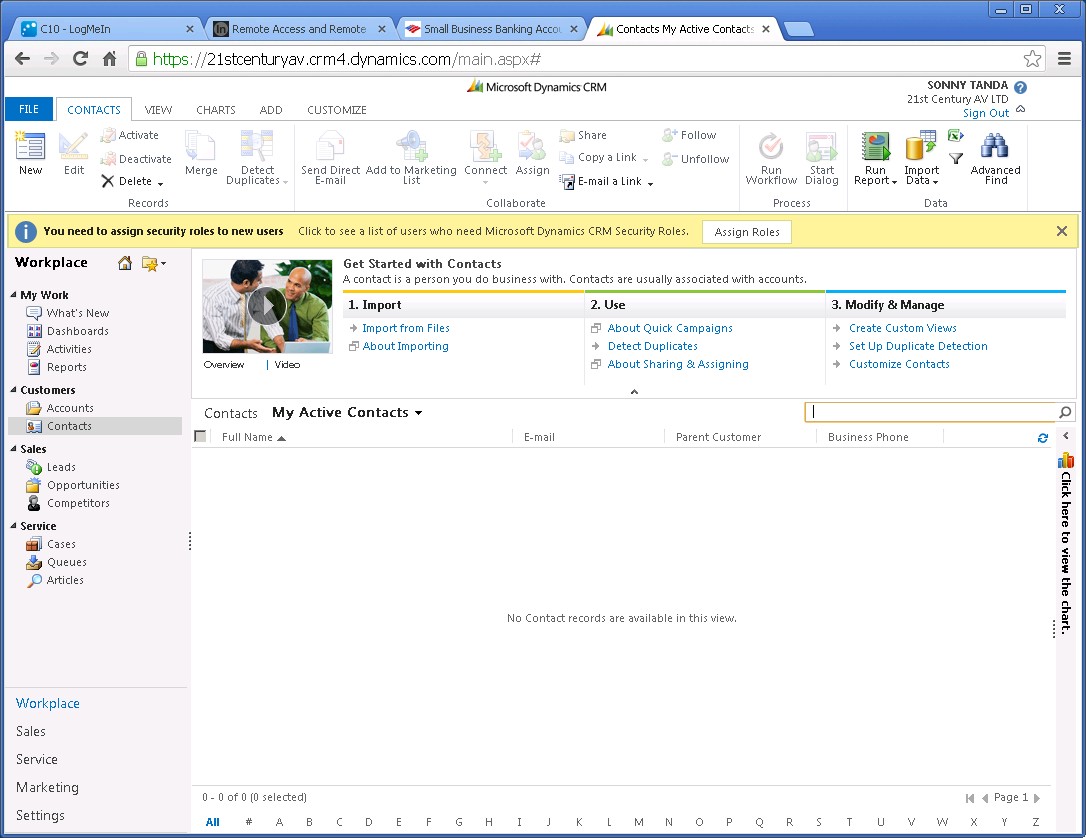Select Opportunities in the Sales navigation
The height and width of the screenshot is (838, 1086).
point(83,485)
